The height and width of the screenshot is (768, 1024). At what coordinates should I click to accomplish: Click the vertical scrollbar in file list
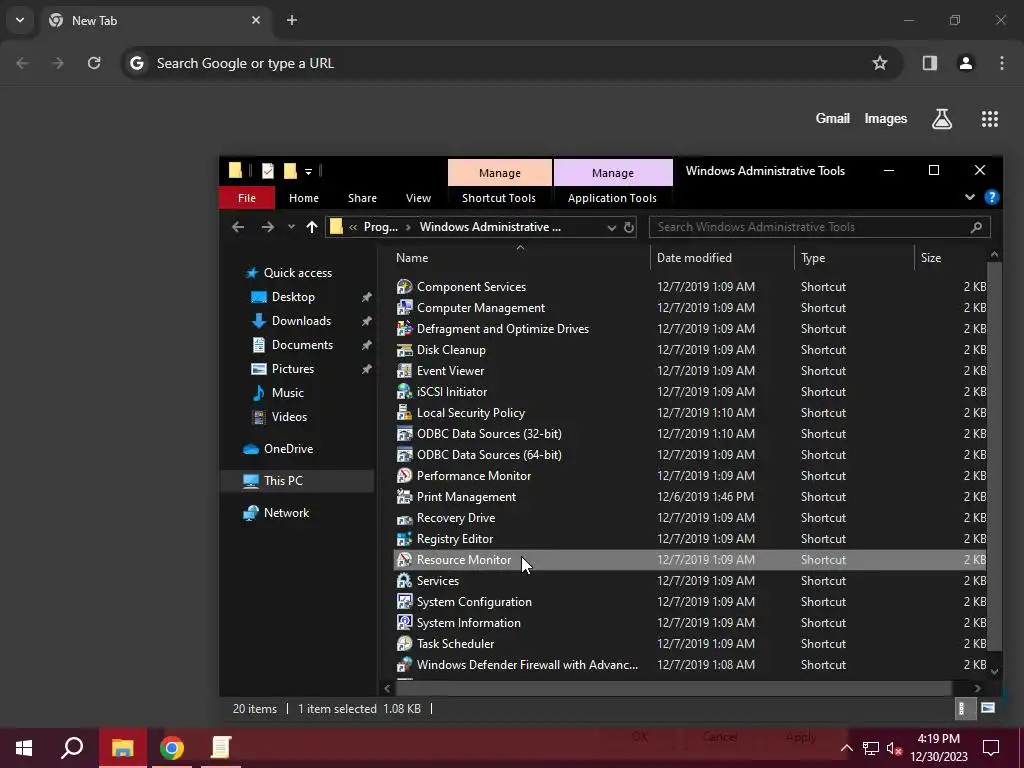(x=994, y=454)
